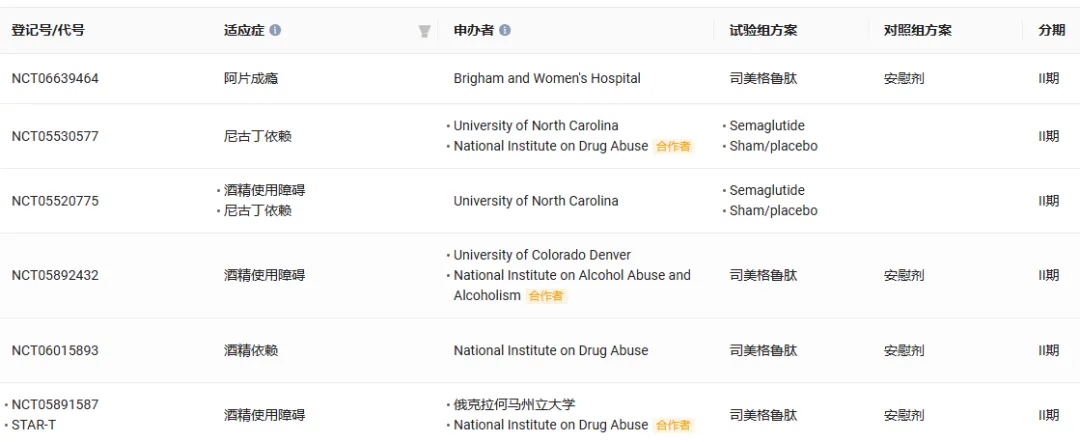Click 俄克拉何马州立大学 sponsor
This screenshot has width=1080, height=442.
tap(514, 405)
